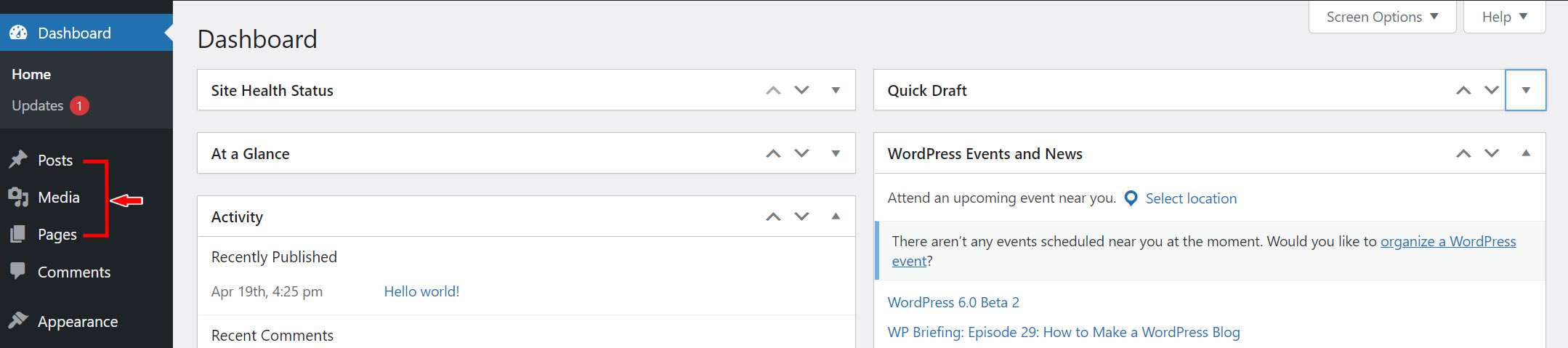The image size is (1568, 348).
Task: Click the Dashboard gauge icon
Action: [x=18, y=33]
